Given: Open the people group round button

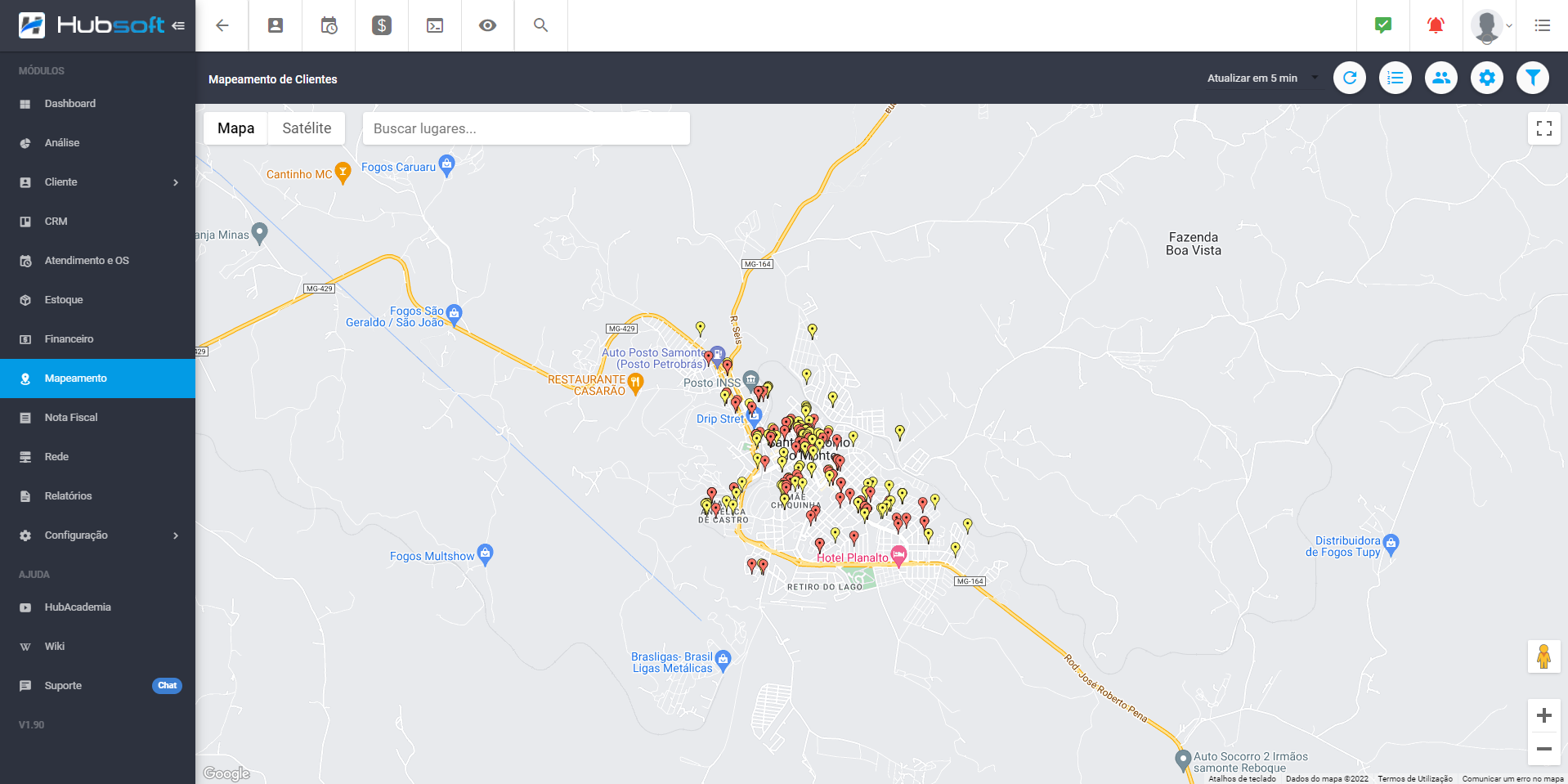Looking at the screenshot, I should pos(1441,78).
